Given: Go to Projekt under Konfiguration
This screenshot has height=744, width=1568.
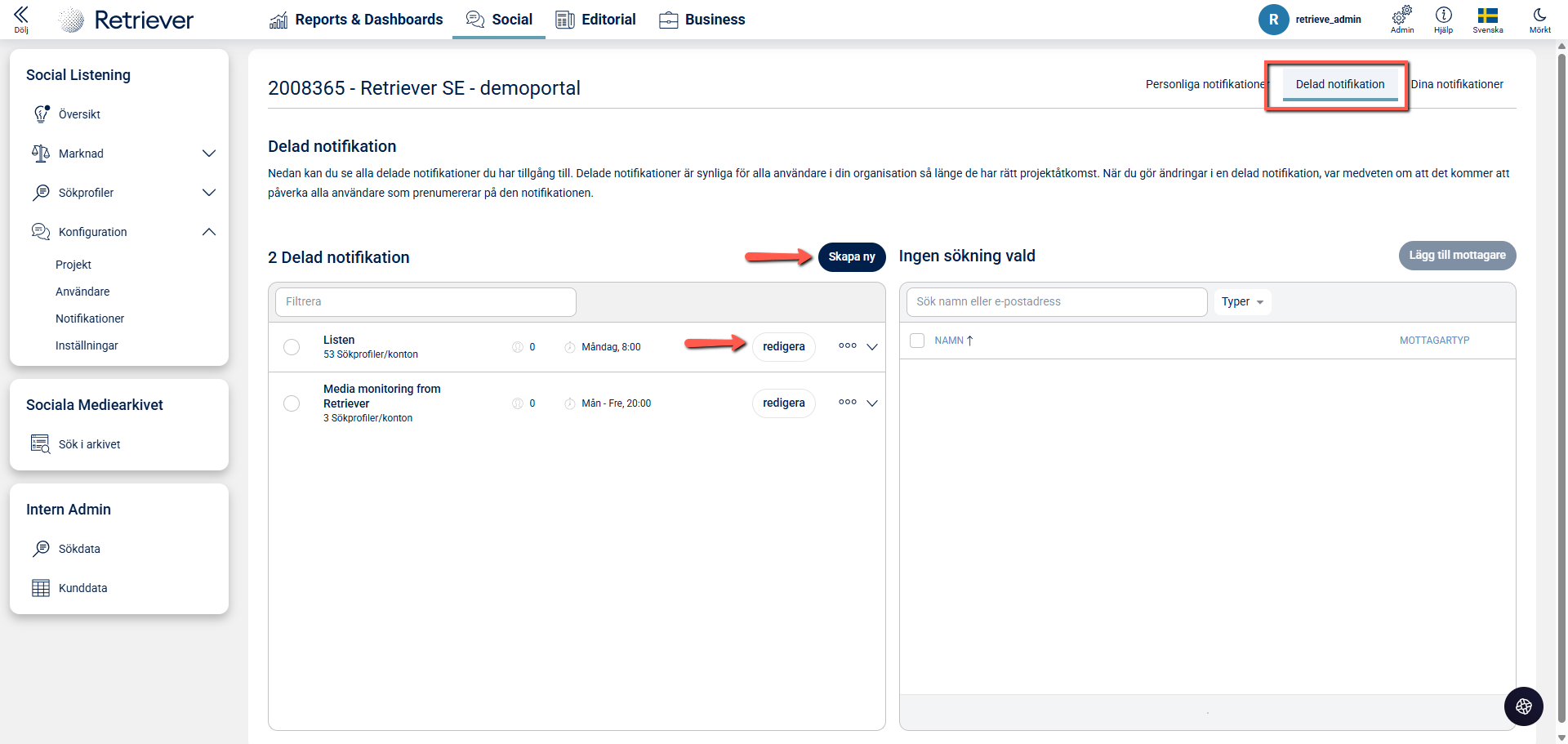Looking at the screenshot, I should 73,265.
